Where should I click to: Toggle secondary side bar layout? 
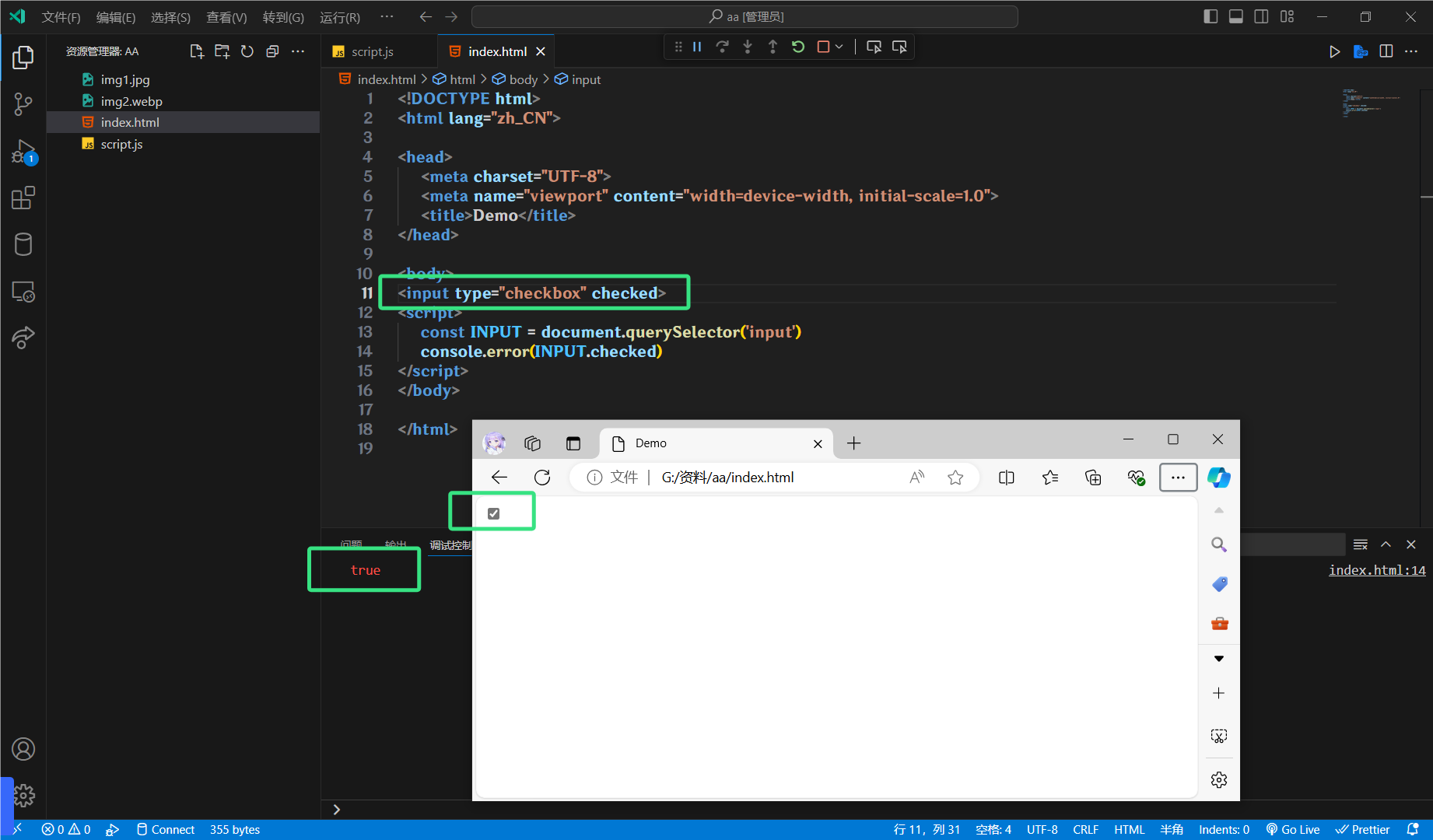[1261, 16]
